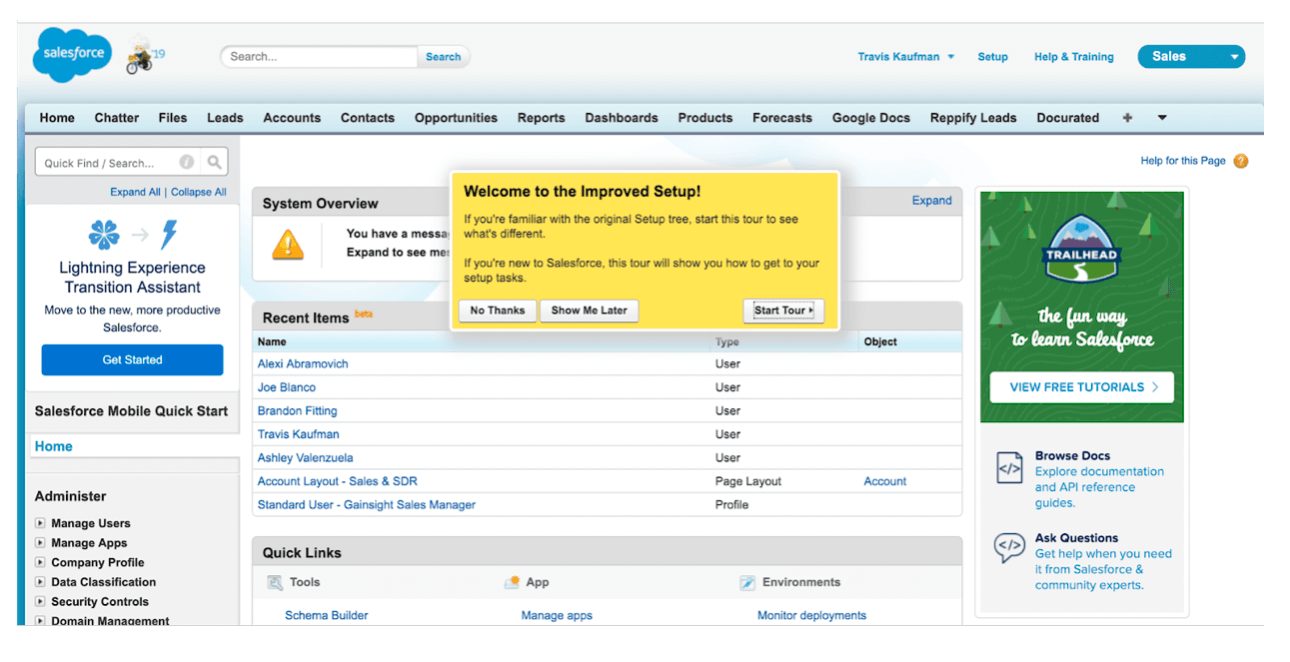This screenshot has height=662, width=1290.
Task: Click the Help for this Page link
Action: [x=1183, y=161]
